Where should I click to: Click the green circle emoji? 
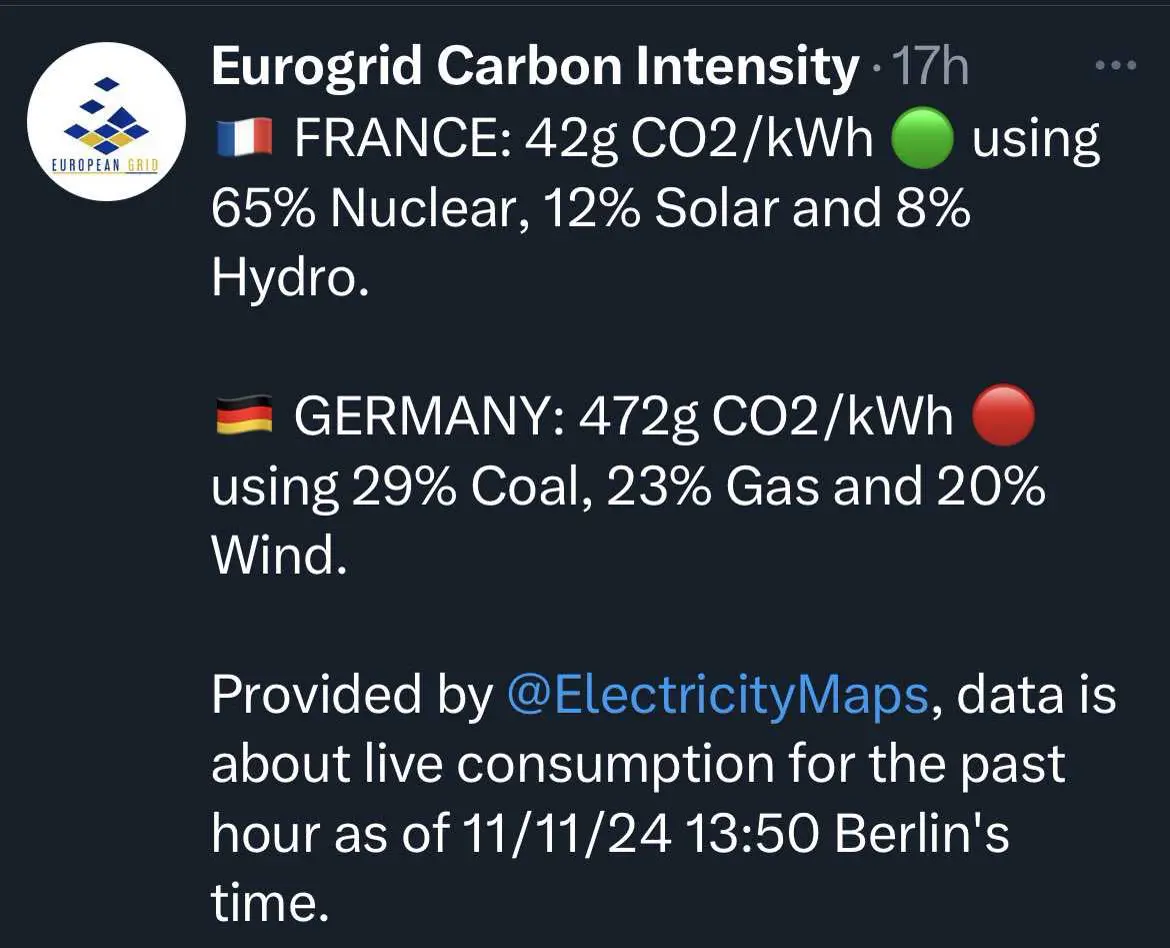click(921, 140)
